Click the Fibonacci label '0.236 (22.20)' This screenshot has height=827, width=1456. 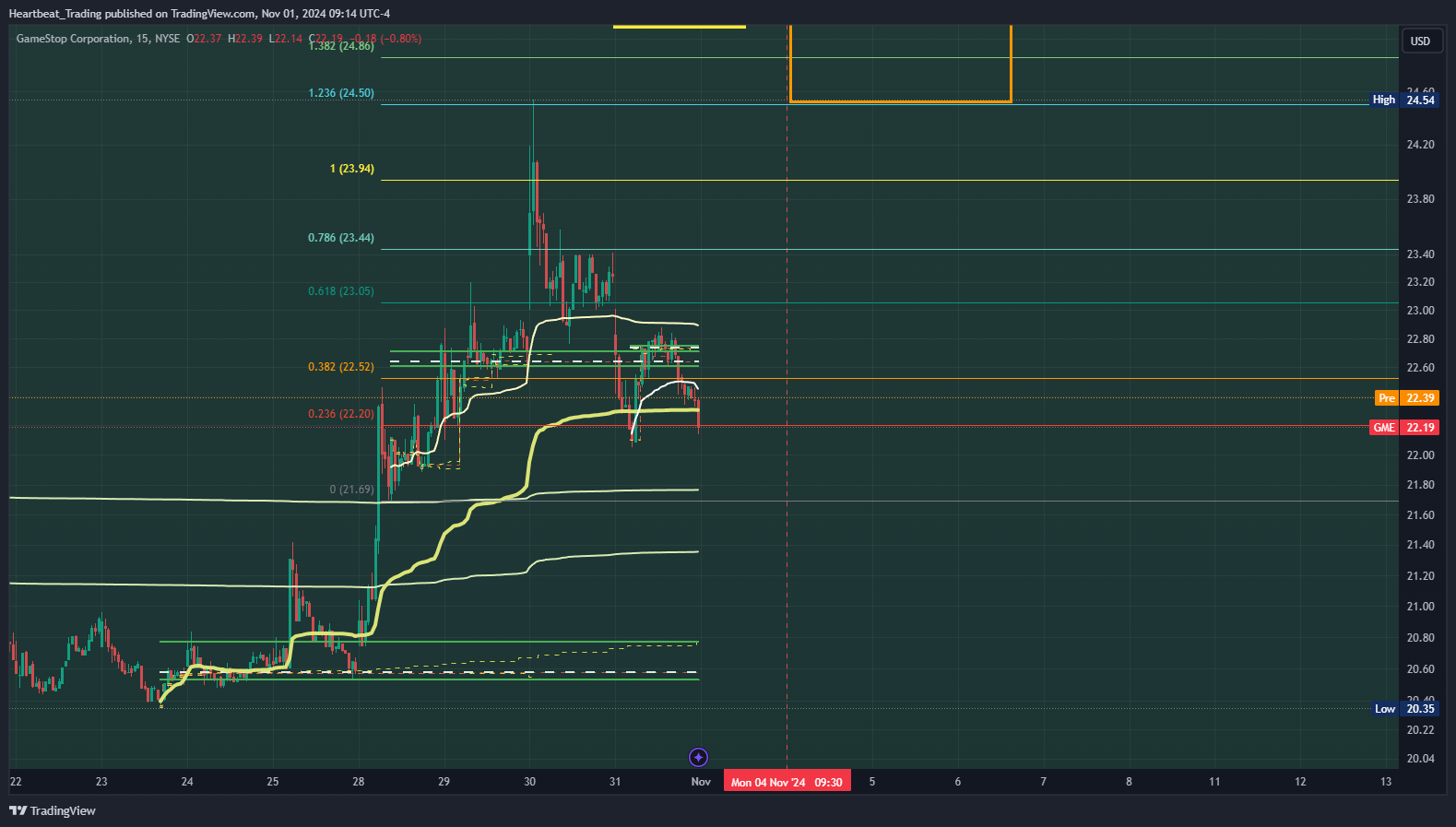coord(341,414)
